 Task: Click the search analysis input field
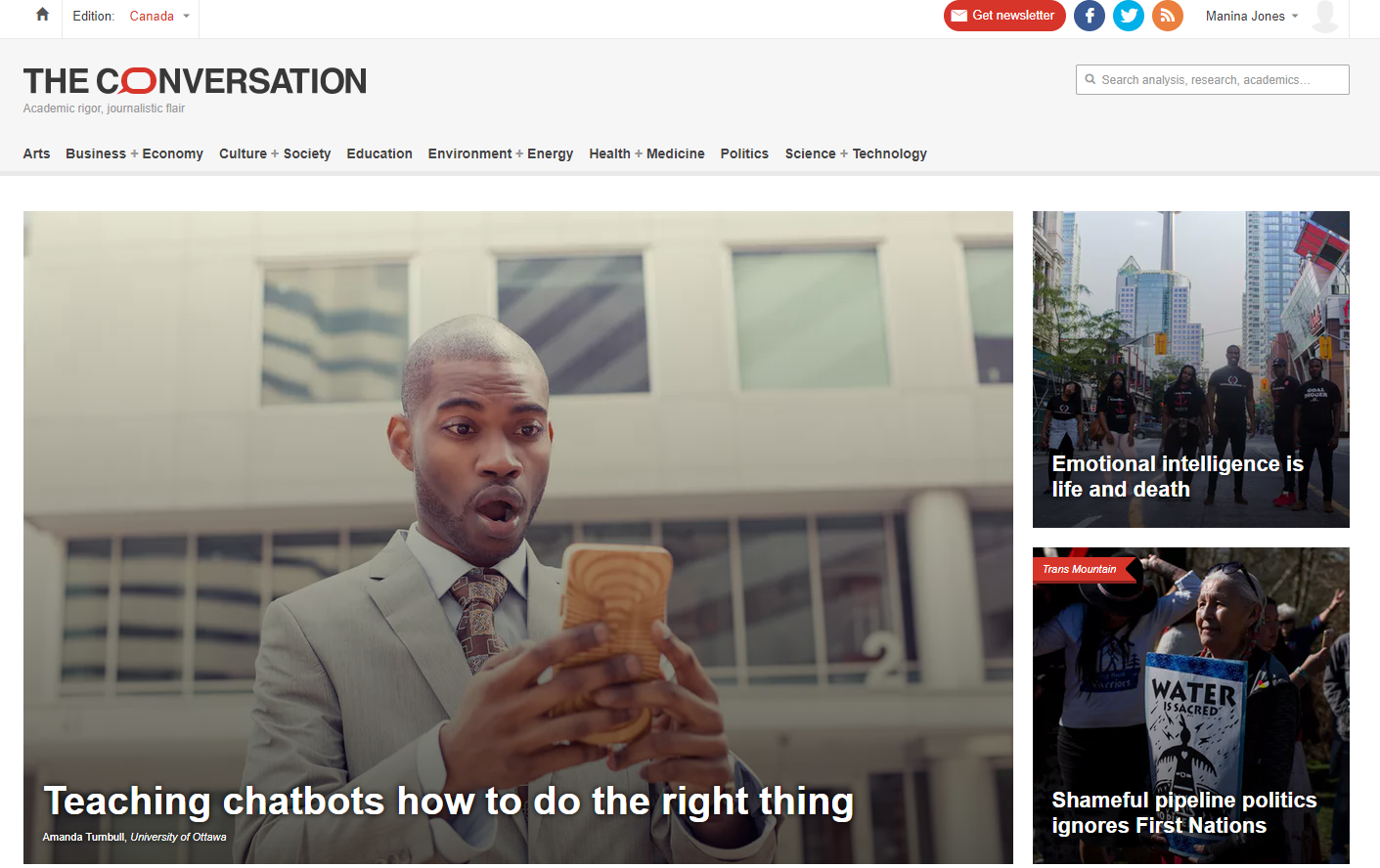click(x=1223, y=79)
